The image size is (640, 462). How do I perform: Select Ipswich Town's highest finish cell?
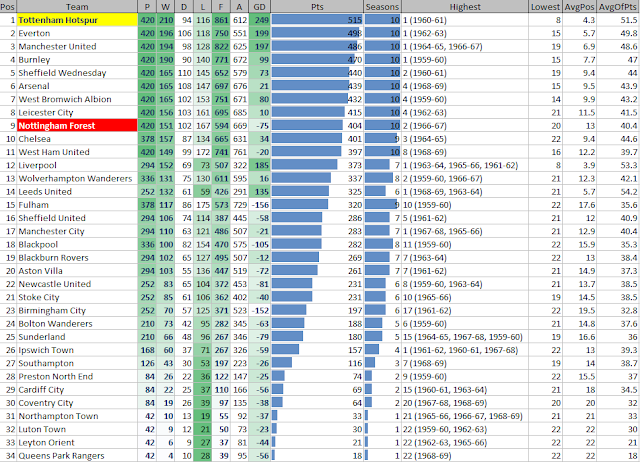click(465, 350)
